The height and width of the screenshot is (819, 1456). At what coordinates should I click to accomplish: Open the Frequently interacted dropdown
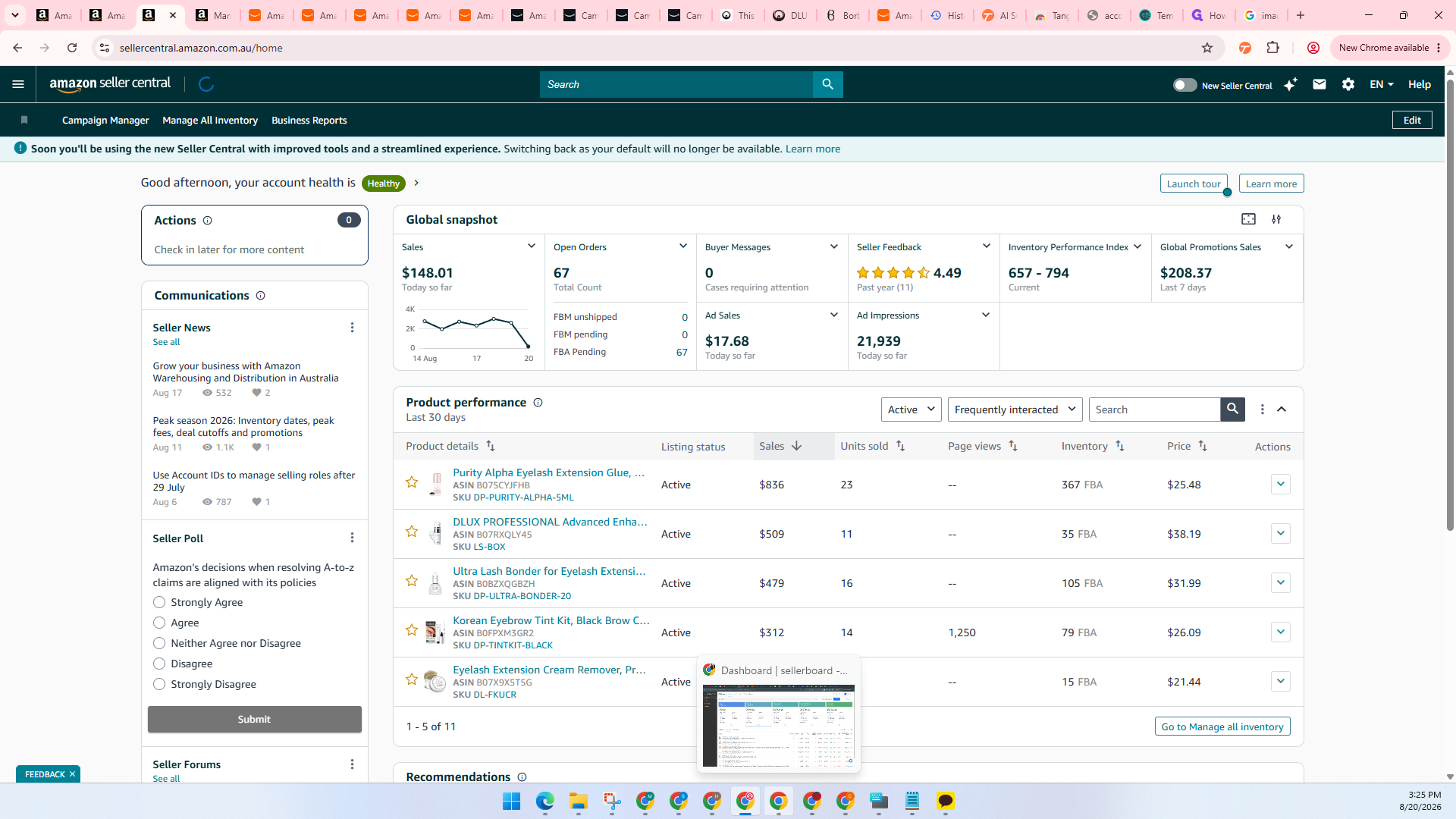(1015, 409)
